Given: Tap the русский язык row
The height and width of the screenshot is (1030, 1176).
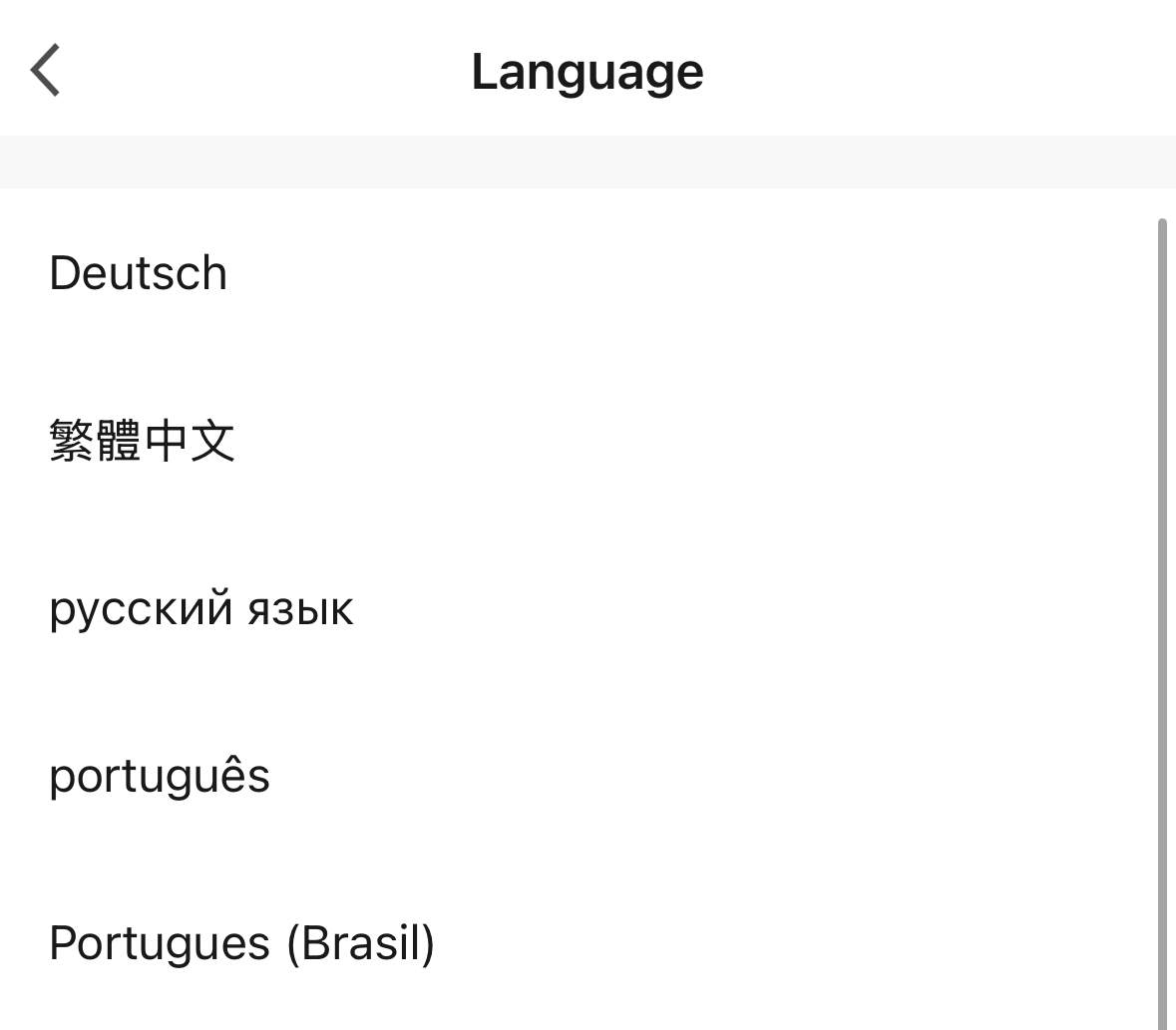Looking at the screenshot, I should pyautogui.click(x=579, y=608).
